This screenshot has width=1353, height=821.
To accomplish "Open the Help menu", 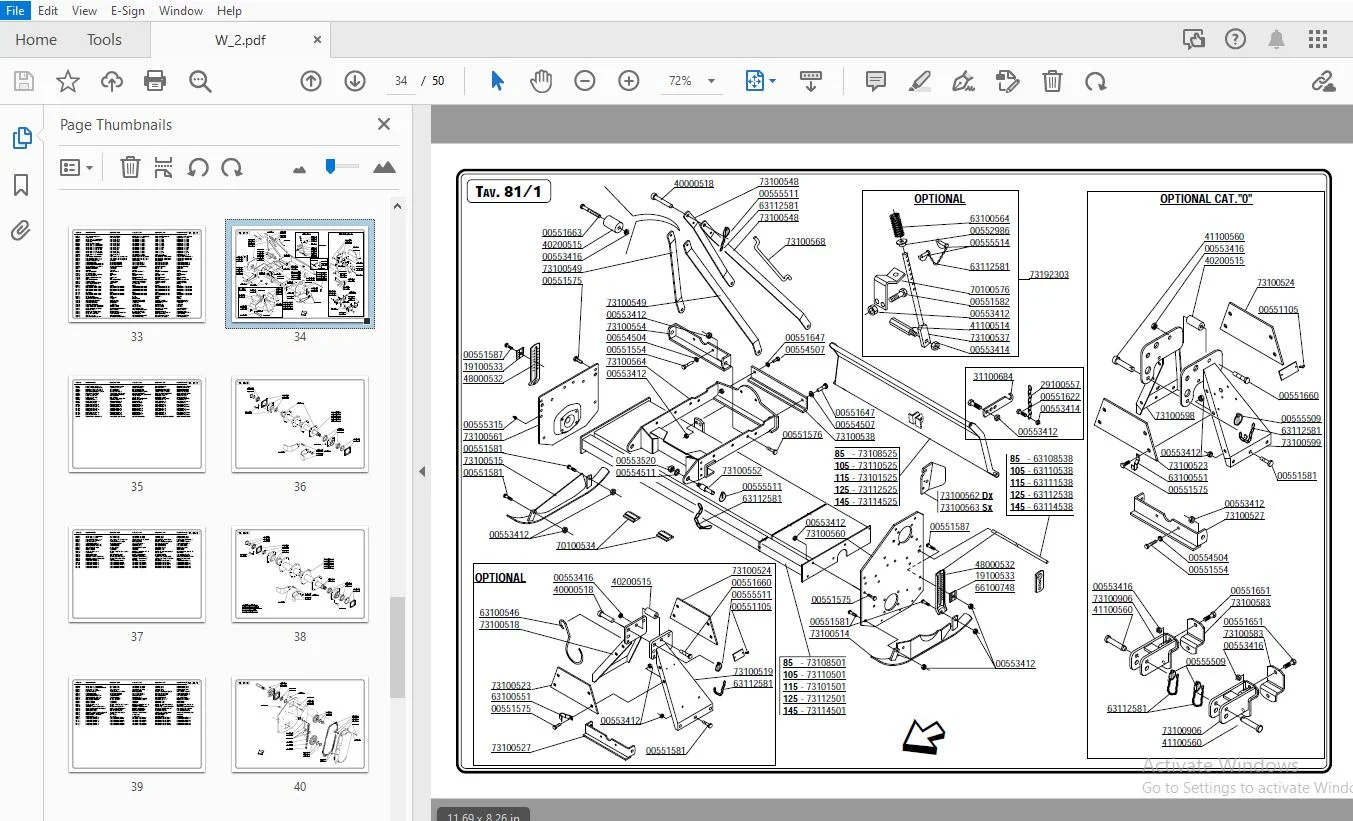I will point(229,11).
